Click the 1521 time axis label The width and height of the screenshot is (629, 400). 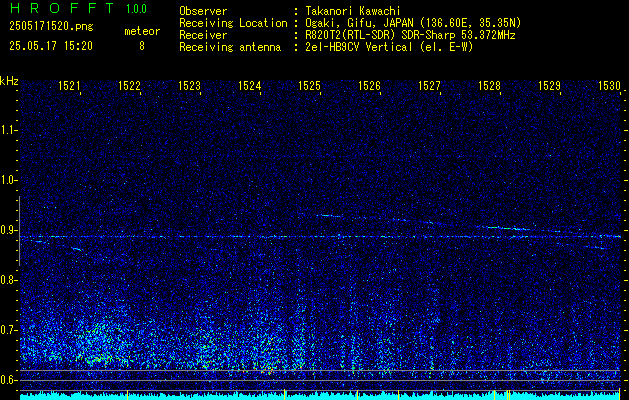tap(69, 85)
